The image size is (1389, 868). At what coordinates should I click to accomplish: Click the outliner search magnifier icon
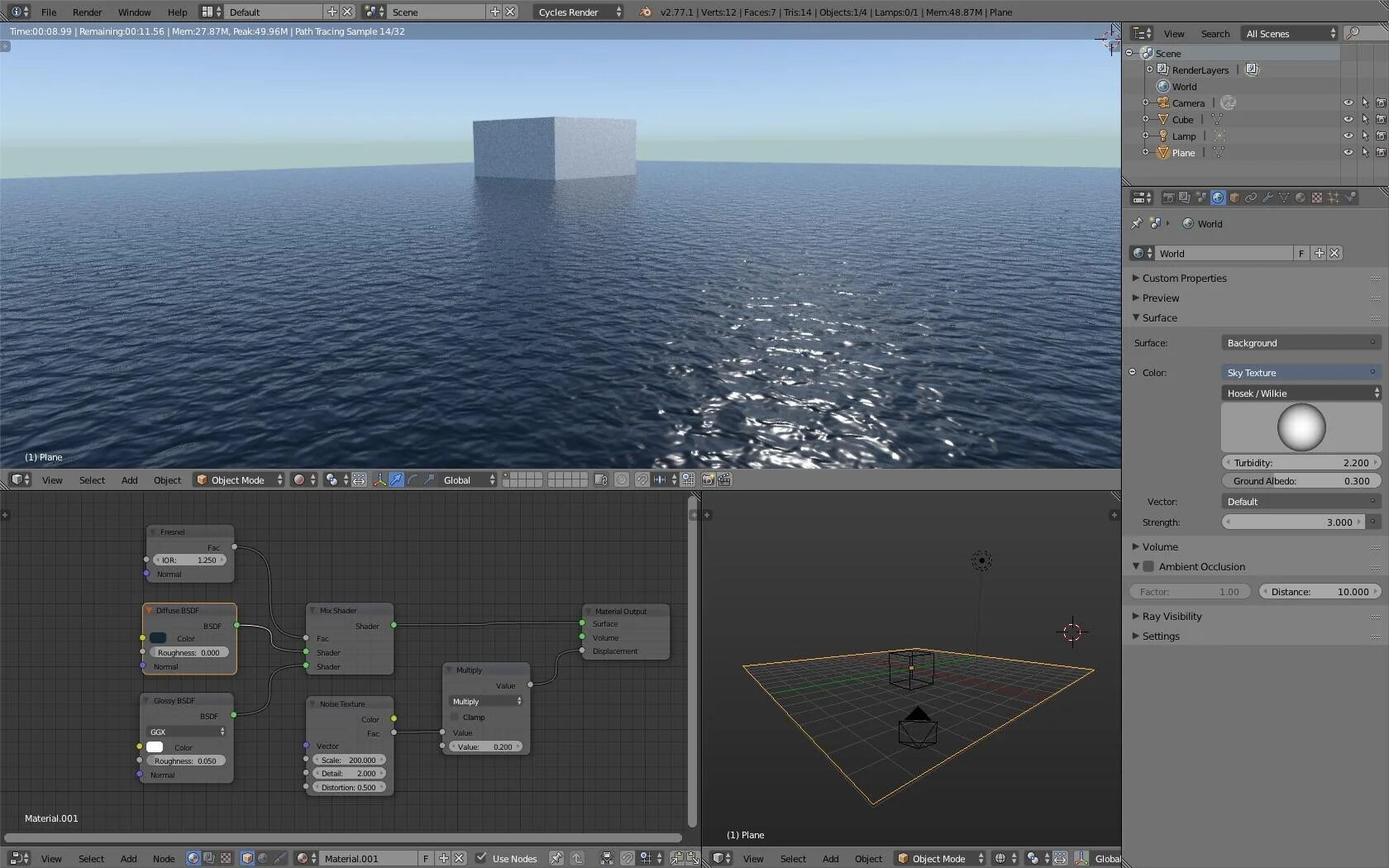tap(1353, 33)
